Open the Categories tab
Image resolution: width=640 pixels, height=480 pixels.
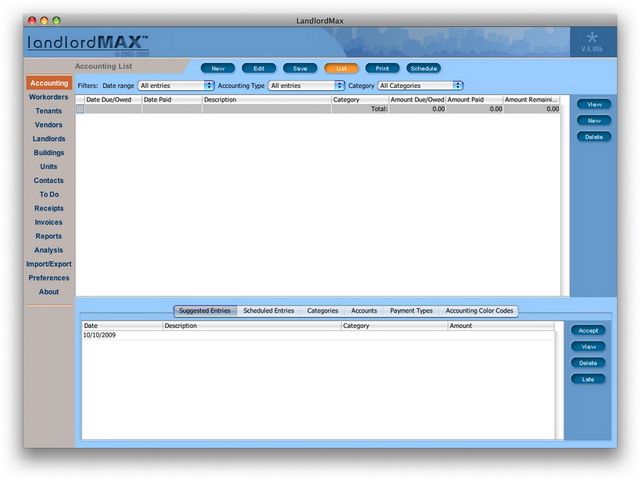(322, 311)
